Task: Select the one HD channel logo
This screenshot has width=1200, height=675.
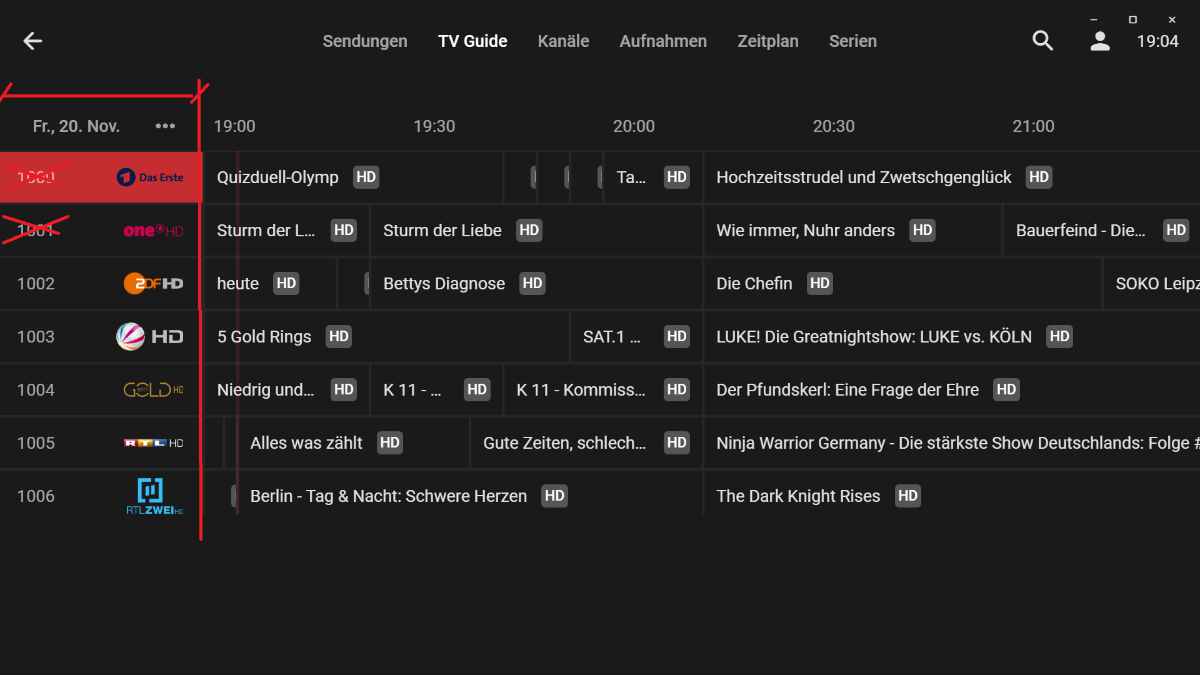Action: 153,231
